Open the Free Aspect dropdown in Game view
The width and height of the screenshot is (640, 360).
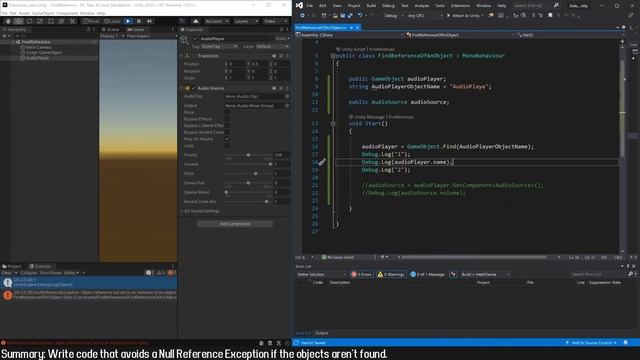(138, 36)
